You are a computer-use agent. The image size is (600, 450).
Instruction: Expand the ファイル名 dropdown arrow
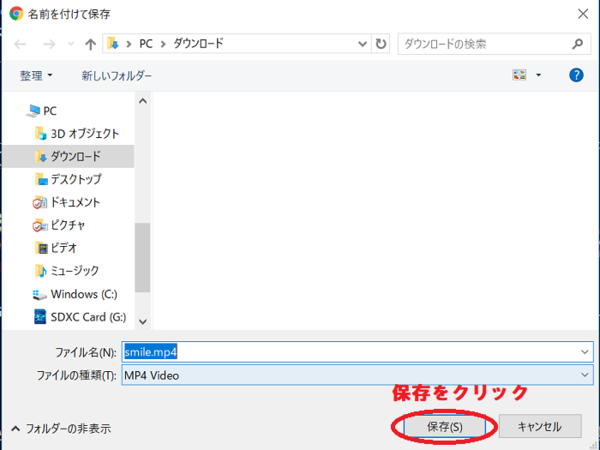[x=584, y=352]
